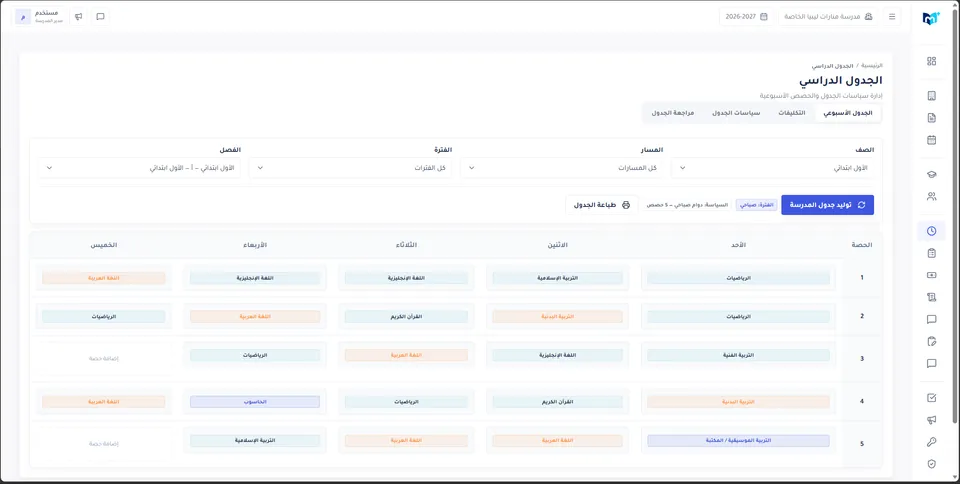Screen dimensions: 960x484
Task: Click التربية الإسلامية cell in Wednesday period 5
Action: (255, 441)
